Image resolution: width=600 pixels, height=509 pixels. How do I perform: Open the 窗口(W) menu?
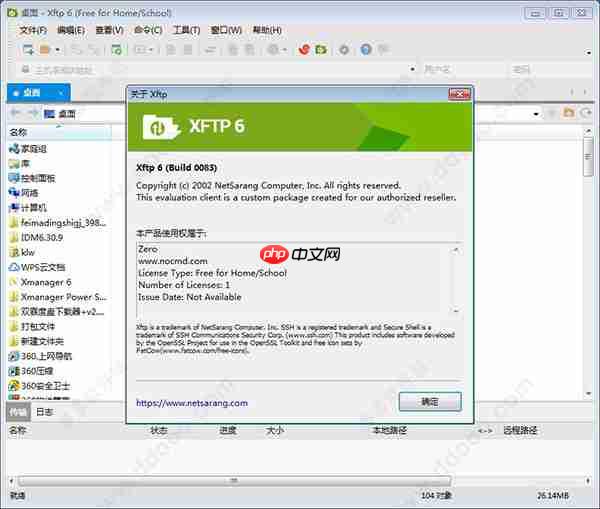[226, 30]
